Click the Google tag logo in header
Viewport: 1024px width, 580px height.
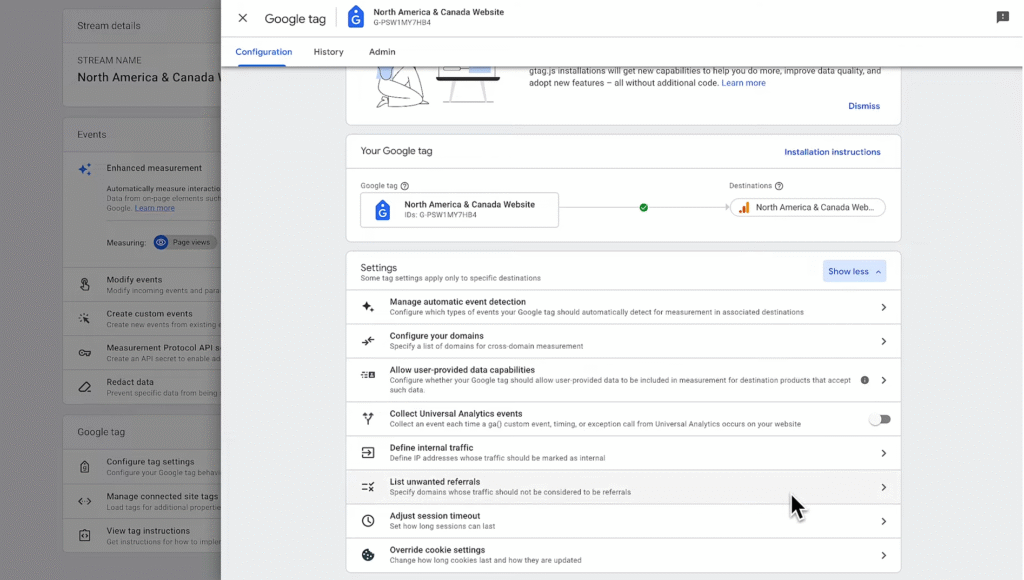point(356,17)
